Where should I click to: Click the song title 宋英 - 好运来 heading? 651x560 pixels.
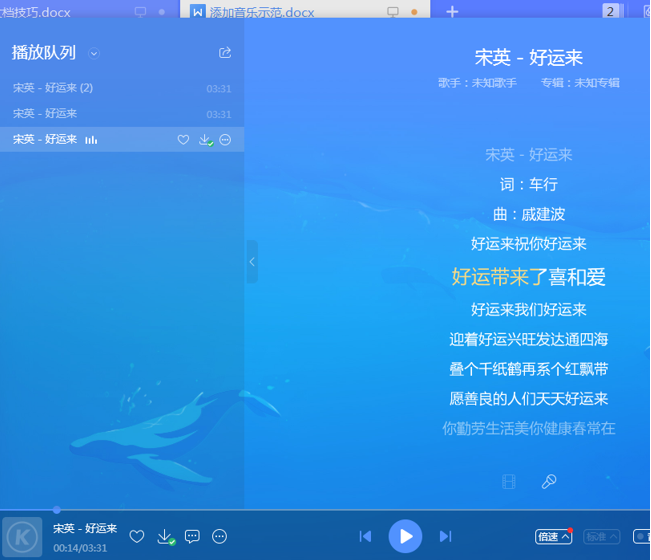(x=529, y=58)
